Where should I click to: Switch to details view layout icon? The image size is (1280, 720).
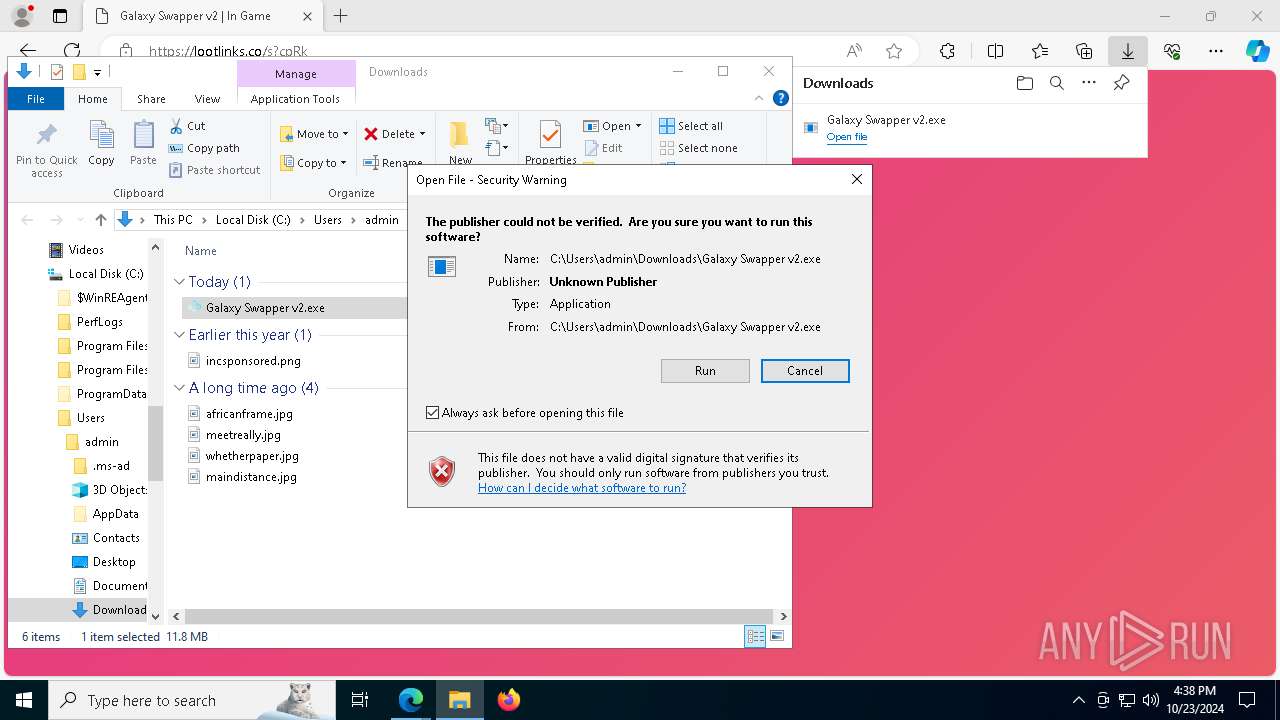tap(755, 636)
